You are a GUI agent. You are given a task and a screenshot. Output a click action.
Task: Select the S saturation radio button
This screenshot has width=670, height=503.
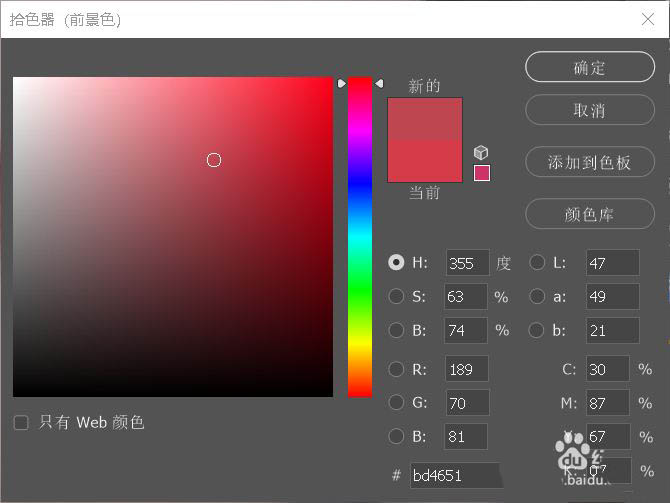[396, 296]
